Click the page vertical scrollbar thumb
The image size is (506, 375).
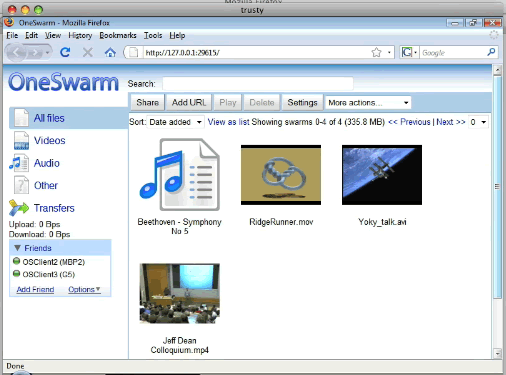[x=497, y=187]
